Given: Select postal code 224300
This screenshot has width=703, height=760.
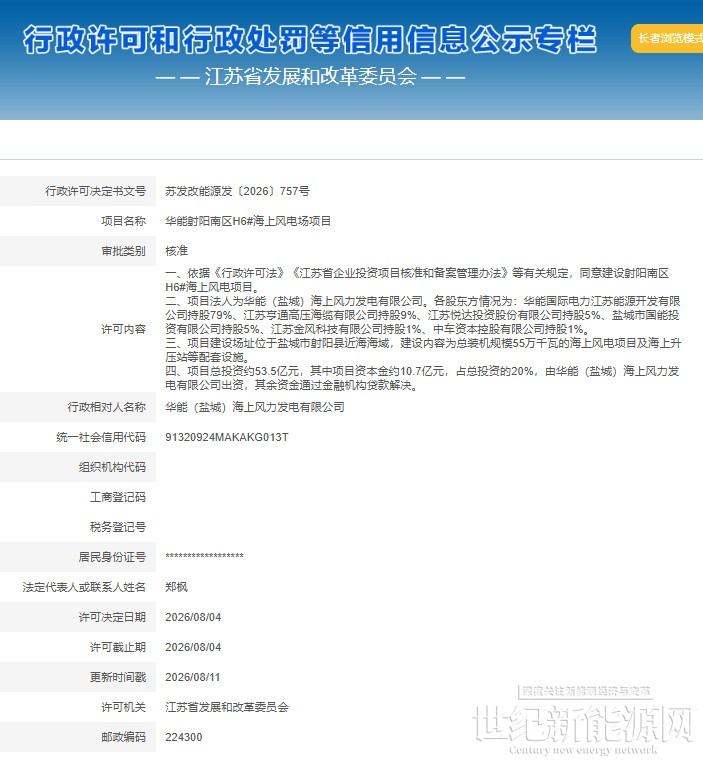Looking at the screenshot, I should point(184,738).
